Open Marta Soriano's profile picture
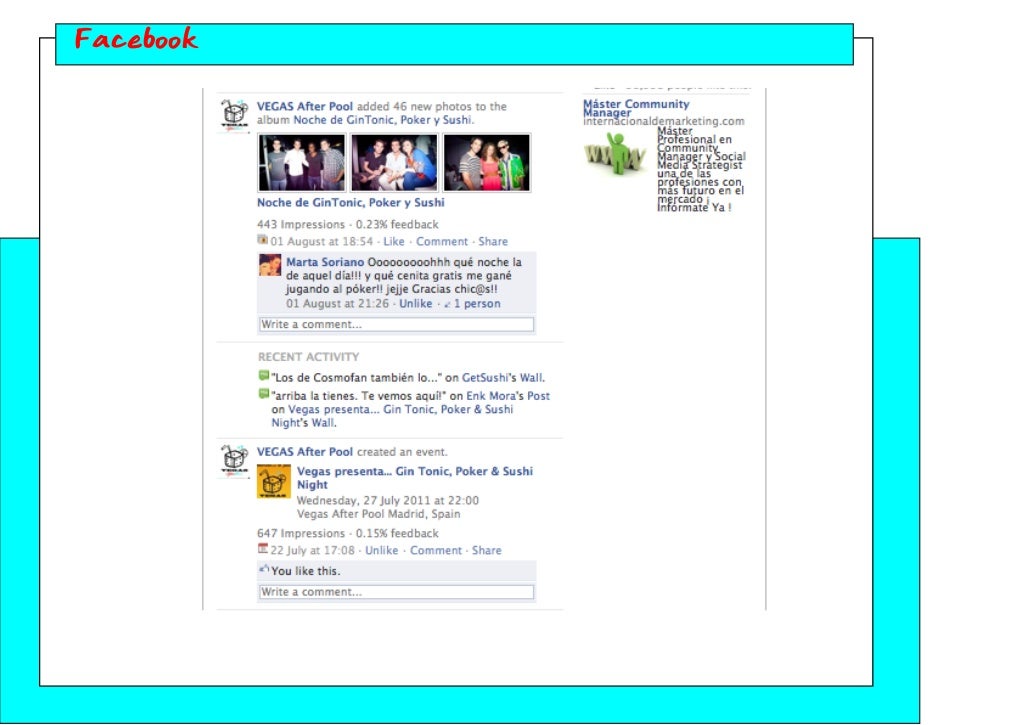1024x725 pixels. 270,265
